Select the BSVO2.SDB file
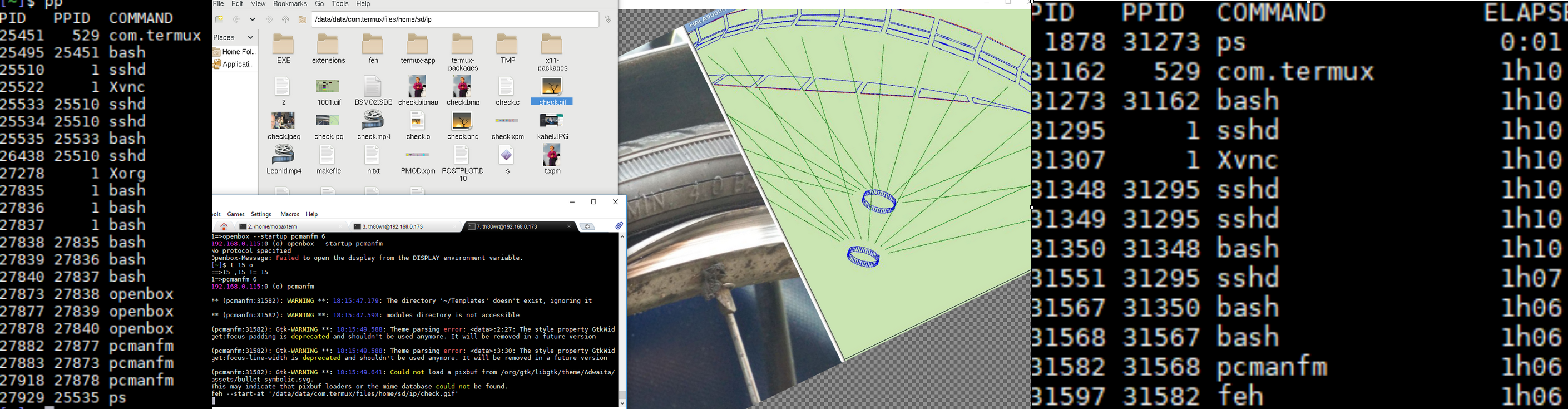The image size is (1568, 409). pyautogui.click(x=373, y=87)
